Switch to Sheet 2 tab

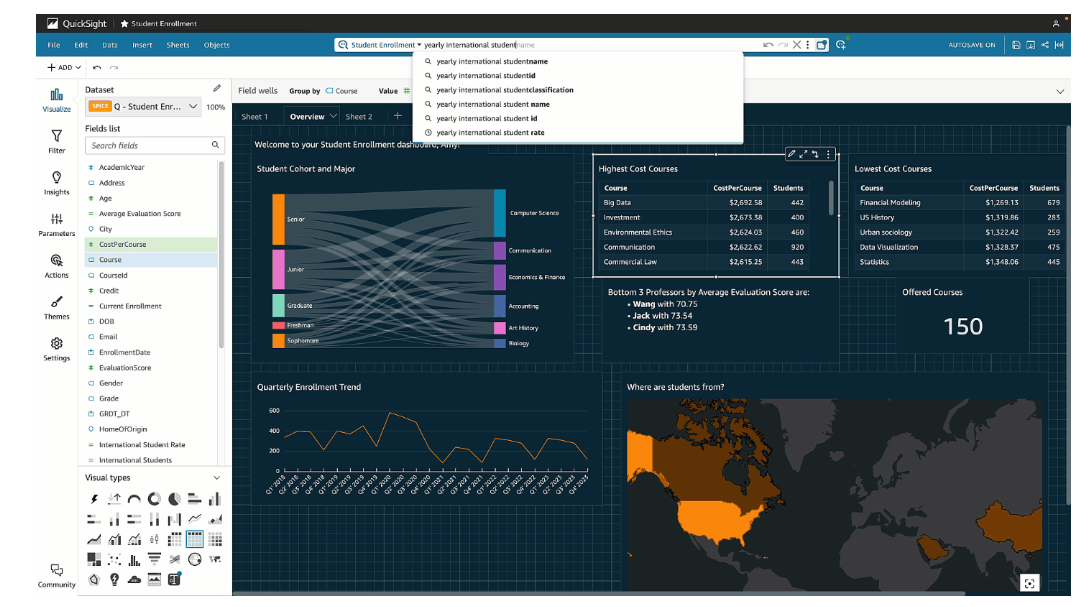pos(359,116)
